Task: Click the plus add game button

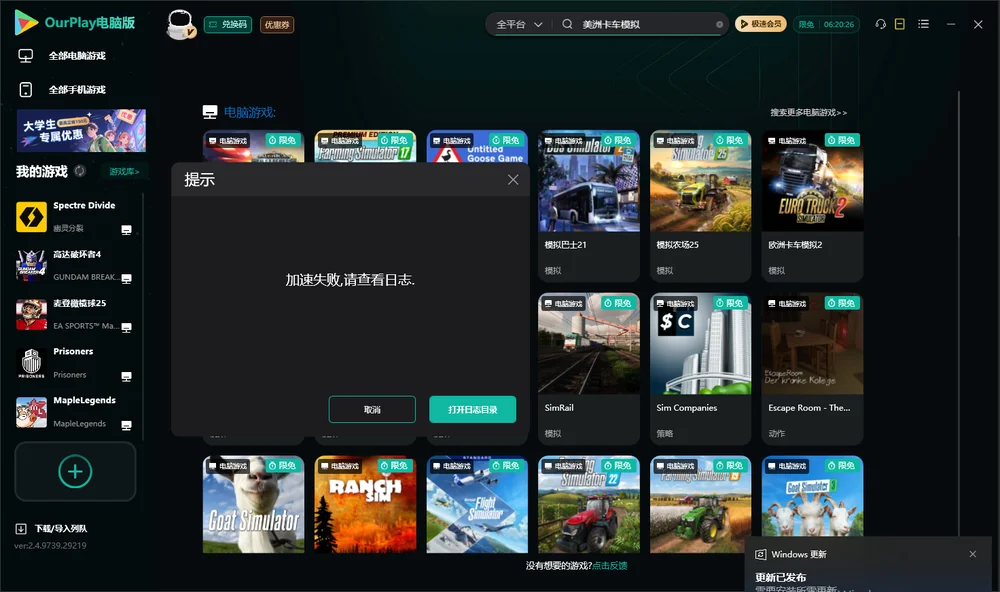Action: tap(75, 471)
